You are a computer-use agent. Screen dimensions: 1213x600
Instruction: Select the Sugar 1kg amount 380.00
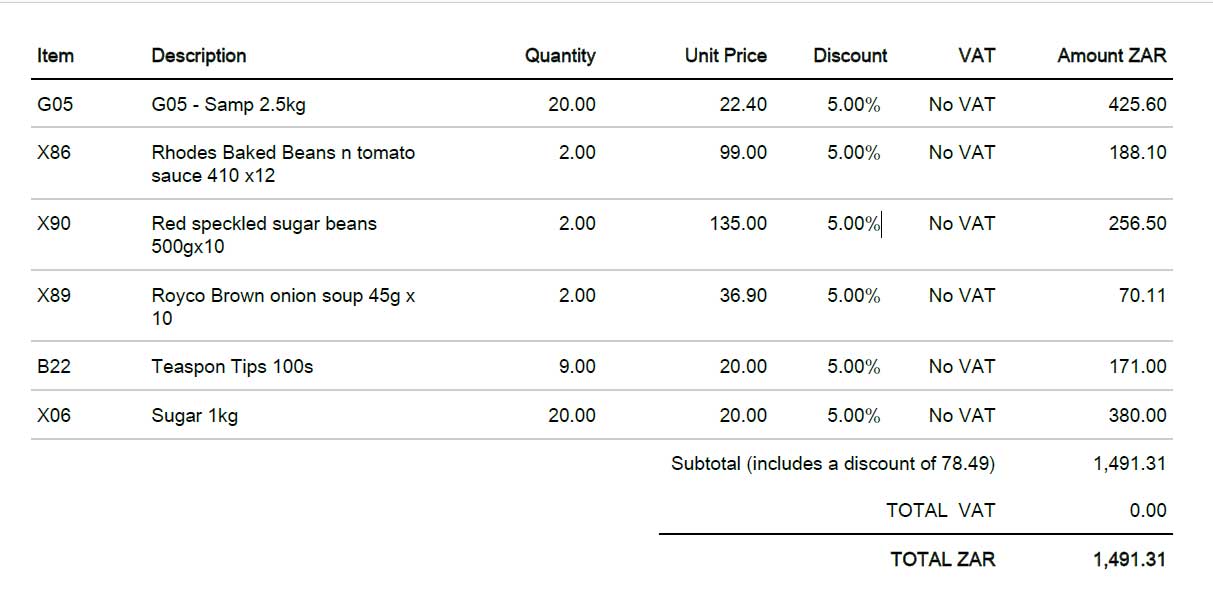click(x=1137, y=416)
